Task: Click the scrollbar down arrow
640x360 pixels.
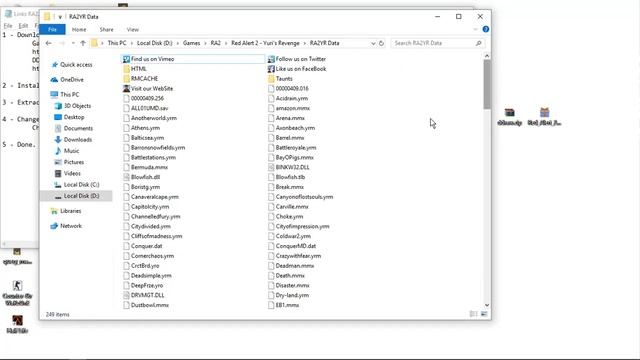Action: click(487, 305)
